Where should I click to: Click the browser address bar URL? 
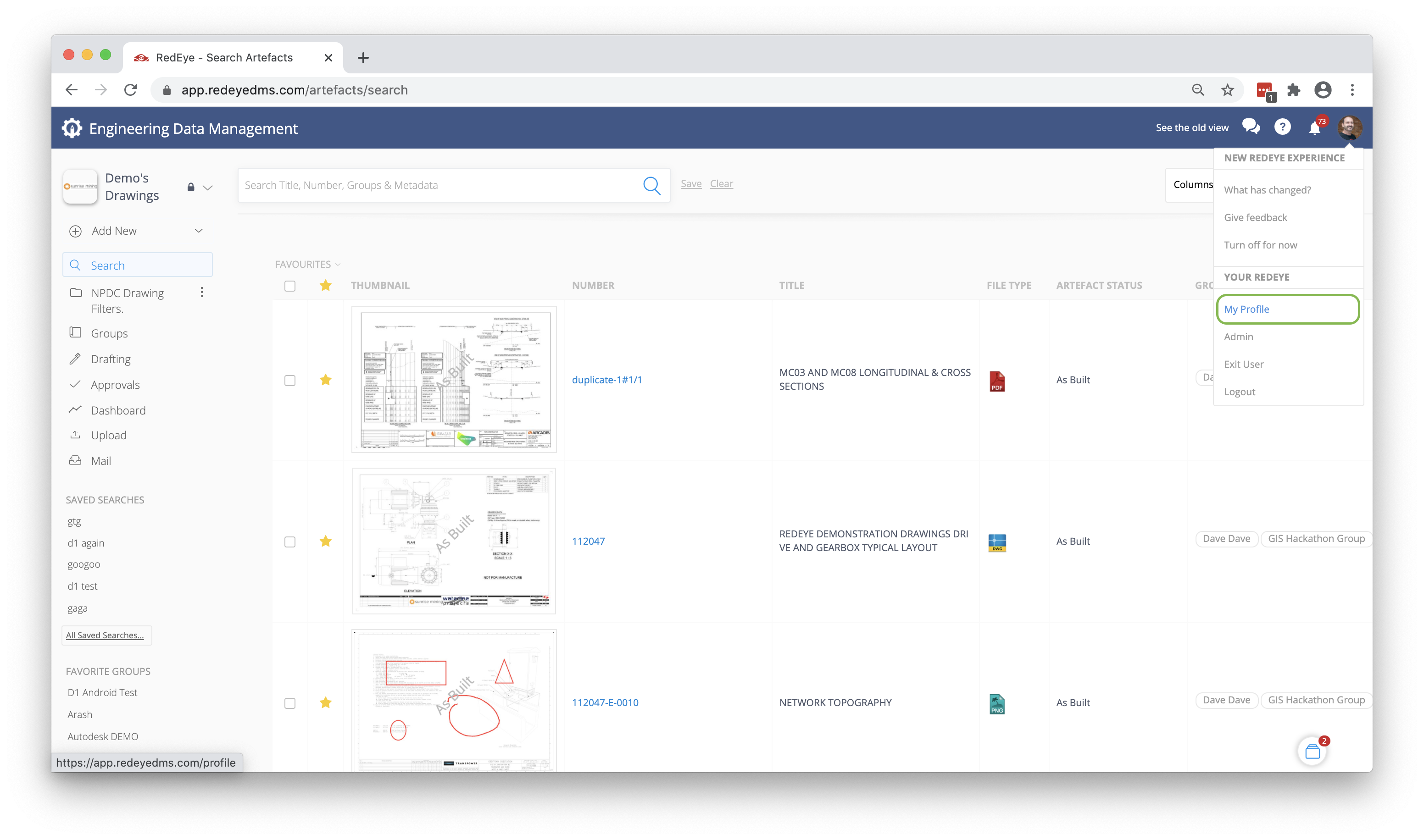[295, 90]
